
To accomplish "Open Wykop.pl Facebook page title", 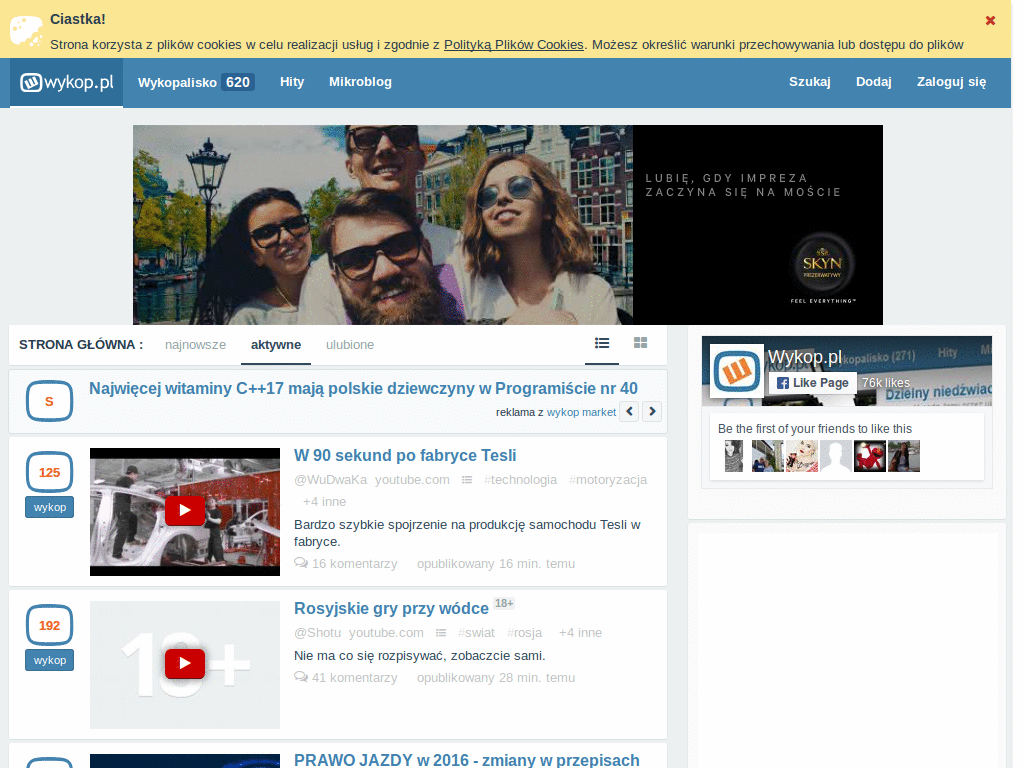I will pyautogui.click(x=805, y=357).
